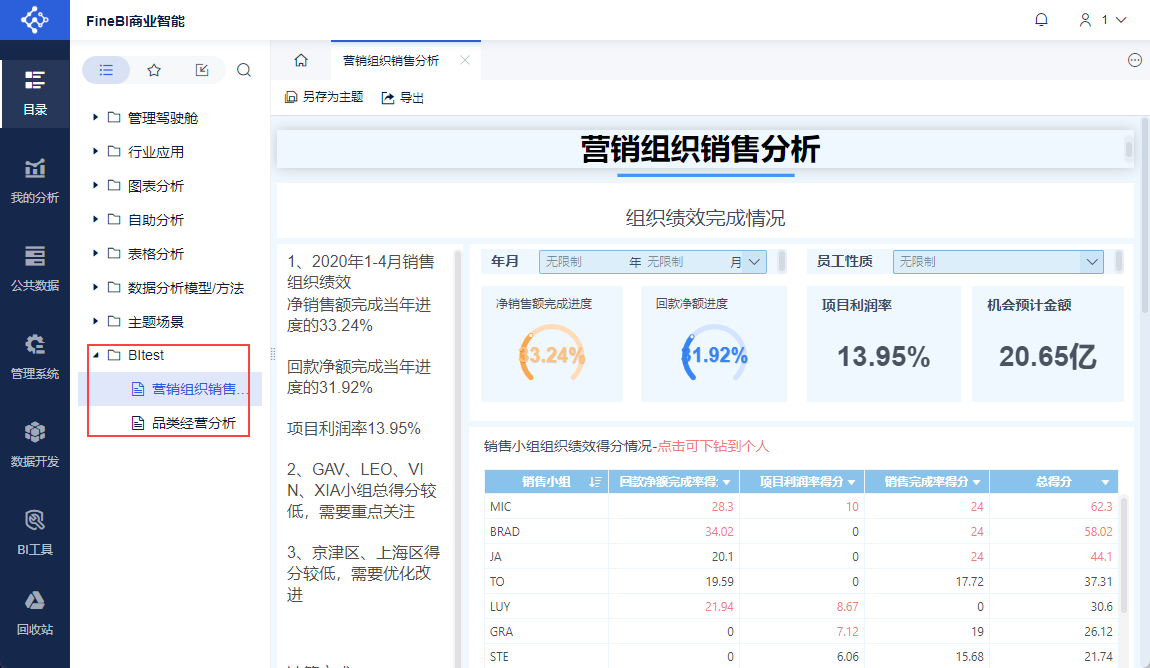Click the notification bell icon
The height and width of the screenshot is (668, 1150).
(x=1041, y=20)
